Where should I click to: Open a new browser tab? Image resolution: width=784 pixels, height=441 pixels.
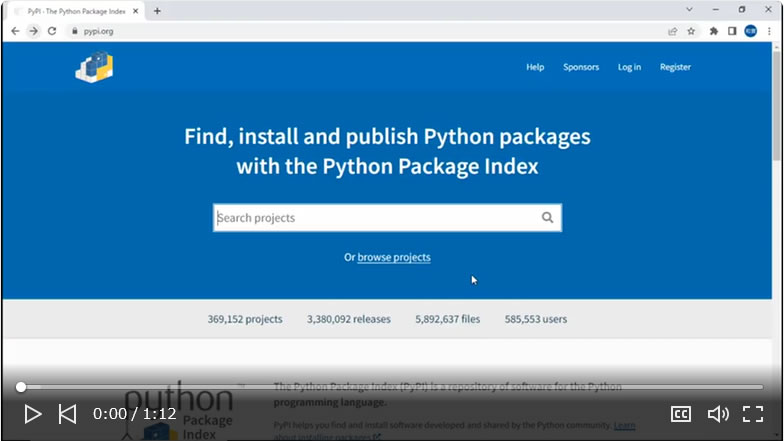(x=157, y=10)
